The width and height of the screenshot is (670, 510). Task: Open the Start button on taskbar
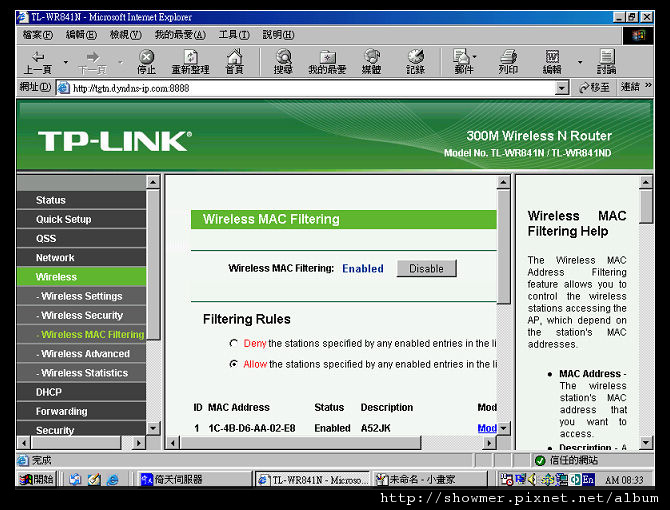(37, 479)
